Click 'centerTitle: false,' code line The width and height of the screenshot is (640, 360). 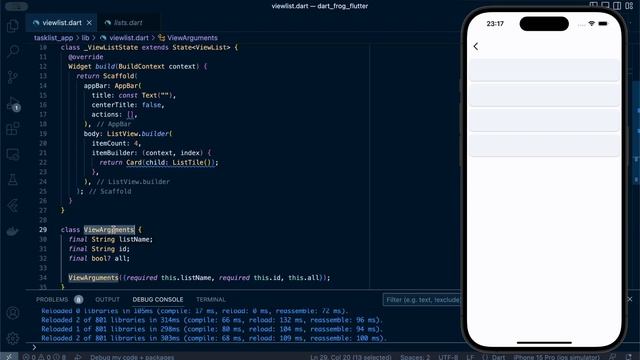click(128, 105)
